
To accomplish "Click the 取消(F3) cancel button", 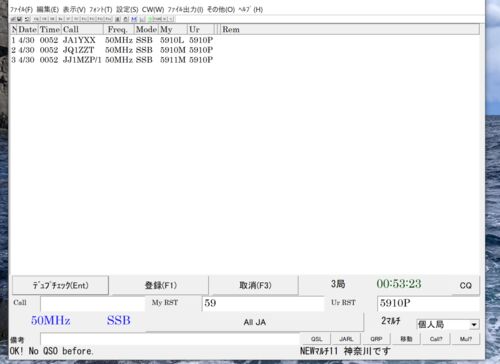I will 255,285.
